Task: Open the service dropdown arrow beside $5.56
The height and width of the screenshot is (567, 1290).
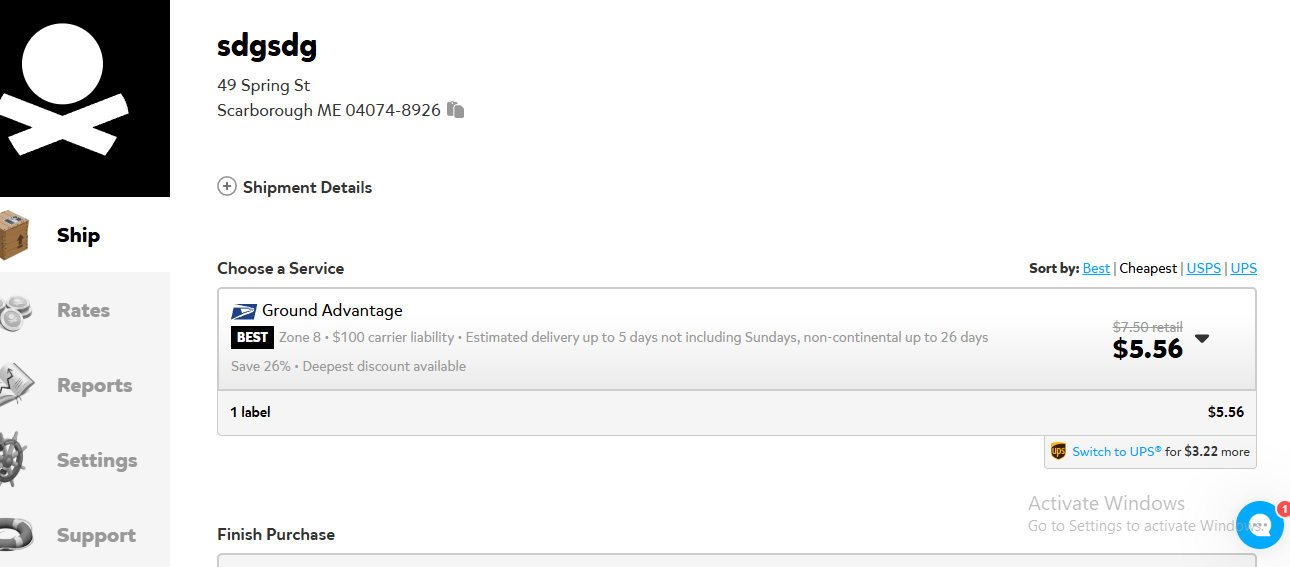Action: click(x=1202, y=339)
